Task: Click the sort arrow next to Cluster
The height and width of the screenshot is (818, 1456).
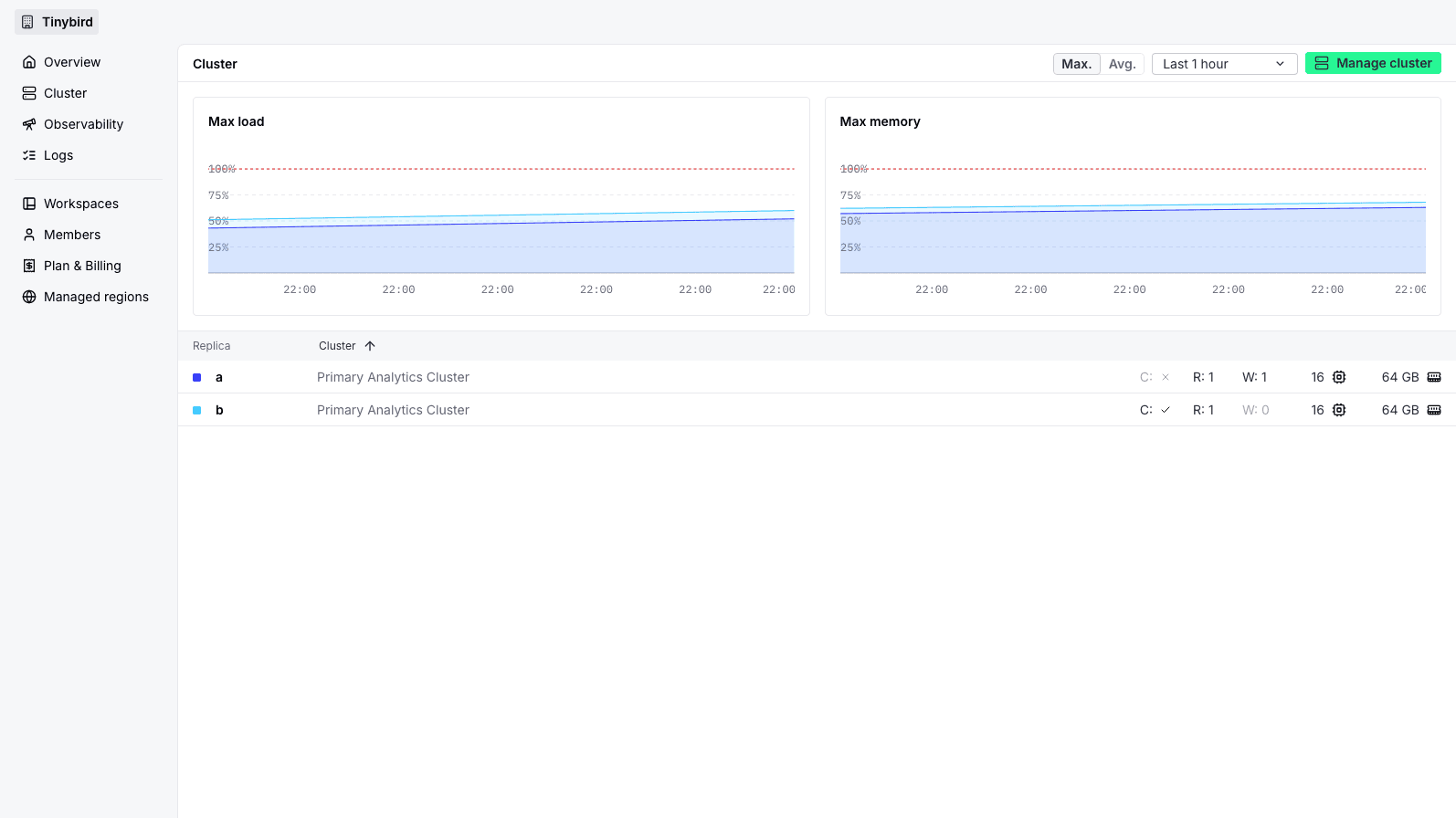Action: point(370,346)
